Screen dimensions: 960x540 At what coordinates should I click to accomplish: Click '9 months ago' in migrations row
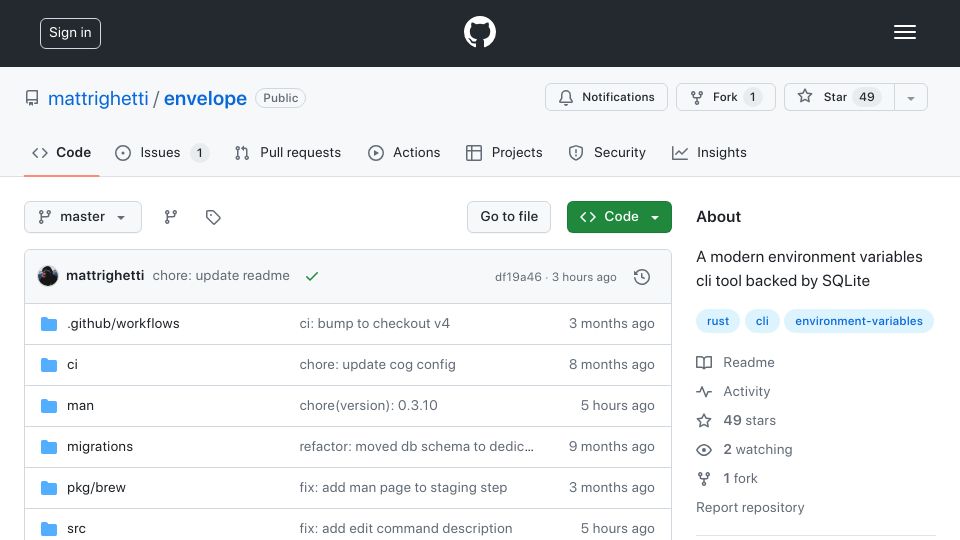[612, 446]
